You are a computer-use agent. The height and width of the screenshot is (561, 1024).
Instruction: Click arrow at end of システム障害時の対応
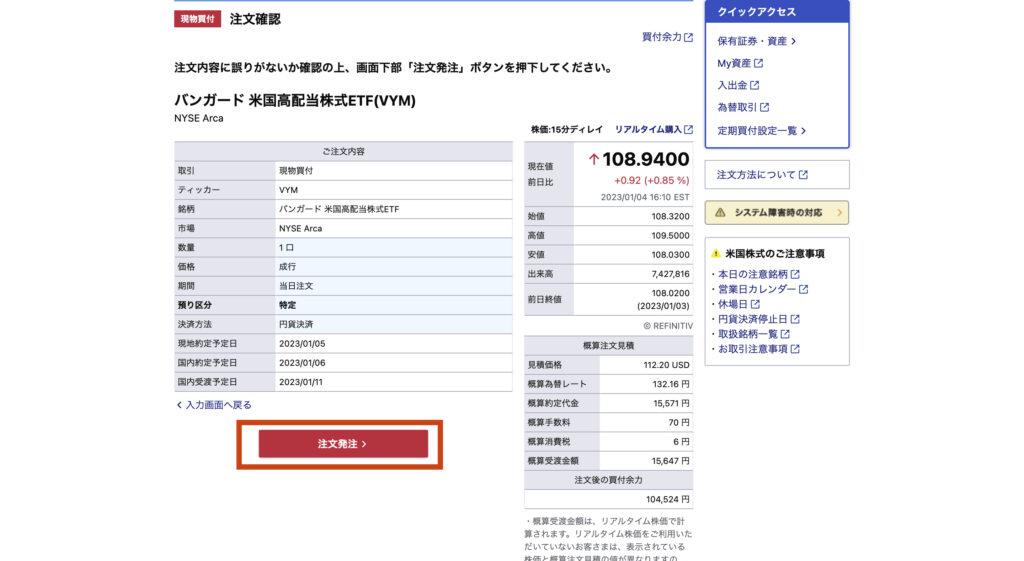[x=839, y=212]
